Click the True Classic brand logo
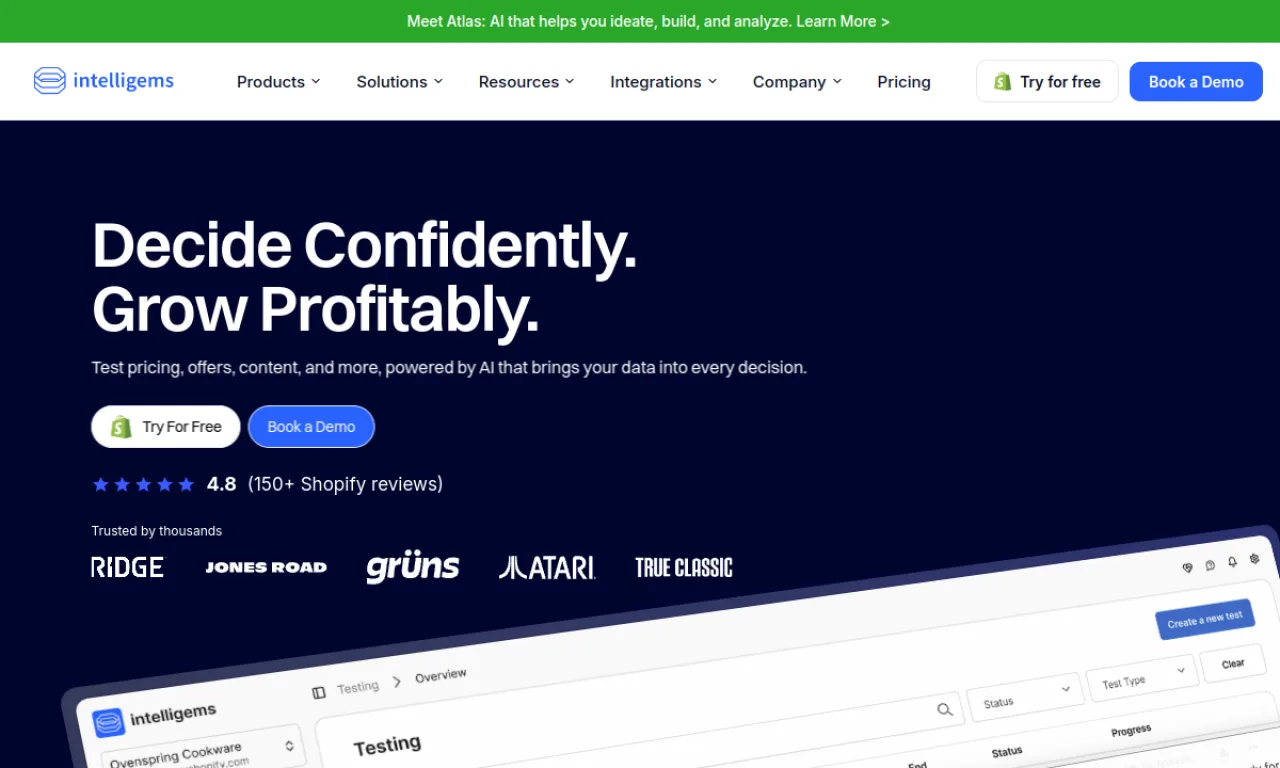This screenshot has width=1280, height=768. pos(684,568)
